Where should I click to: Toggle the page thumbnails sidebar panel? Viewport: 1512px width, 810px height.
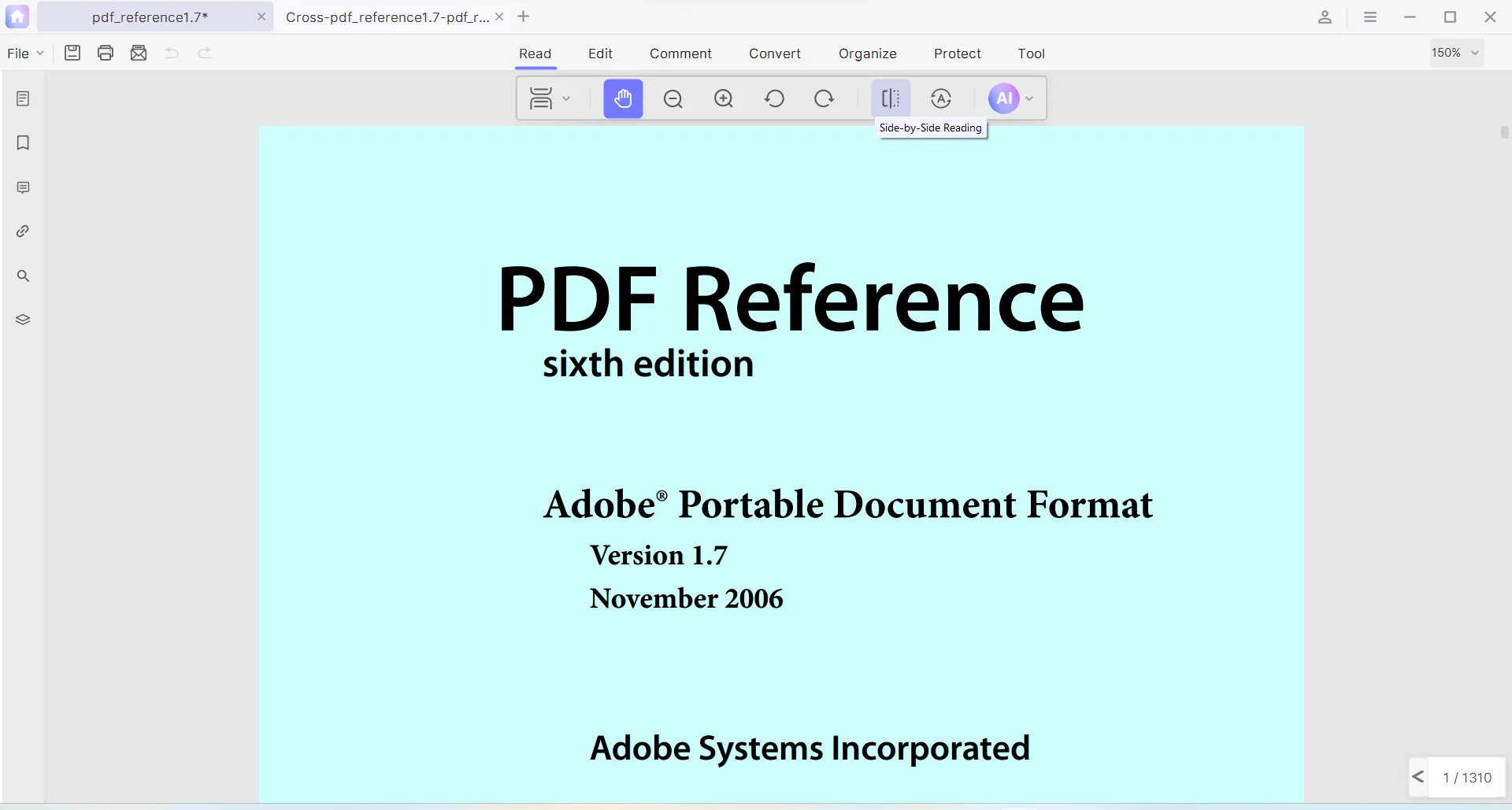pyautogui.click(x=23, y=98)
